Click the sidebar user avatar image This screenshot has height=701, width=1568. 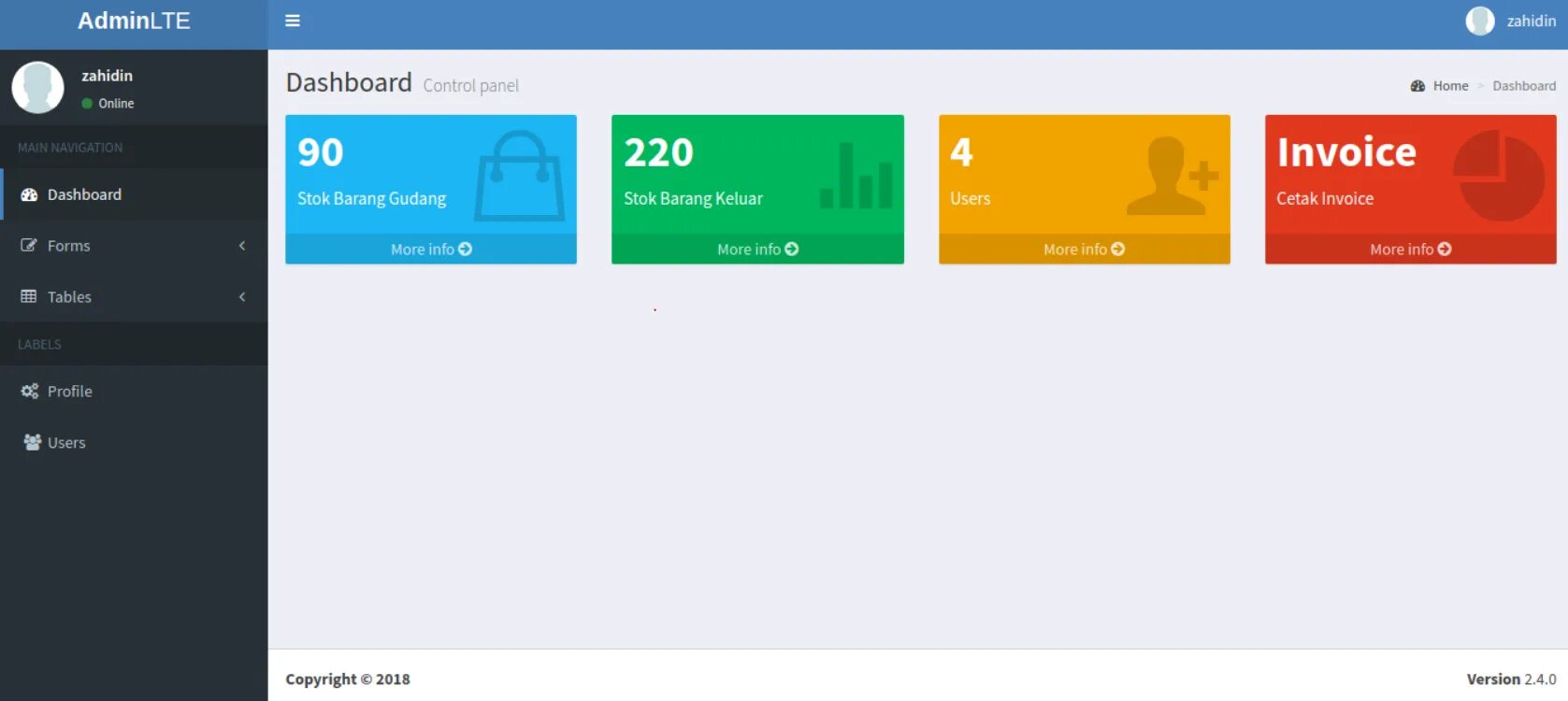tap(37, 88)
